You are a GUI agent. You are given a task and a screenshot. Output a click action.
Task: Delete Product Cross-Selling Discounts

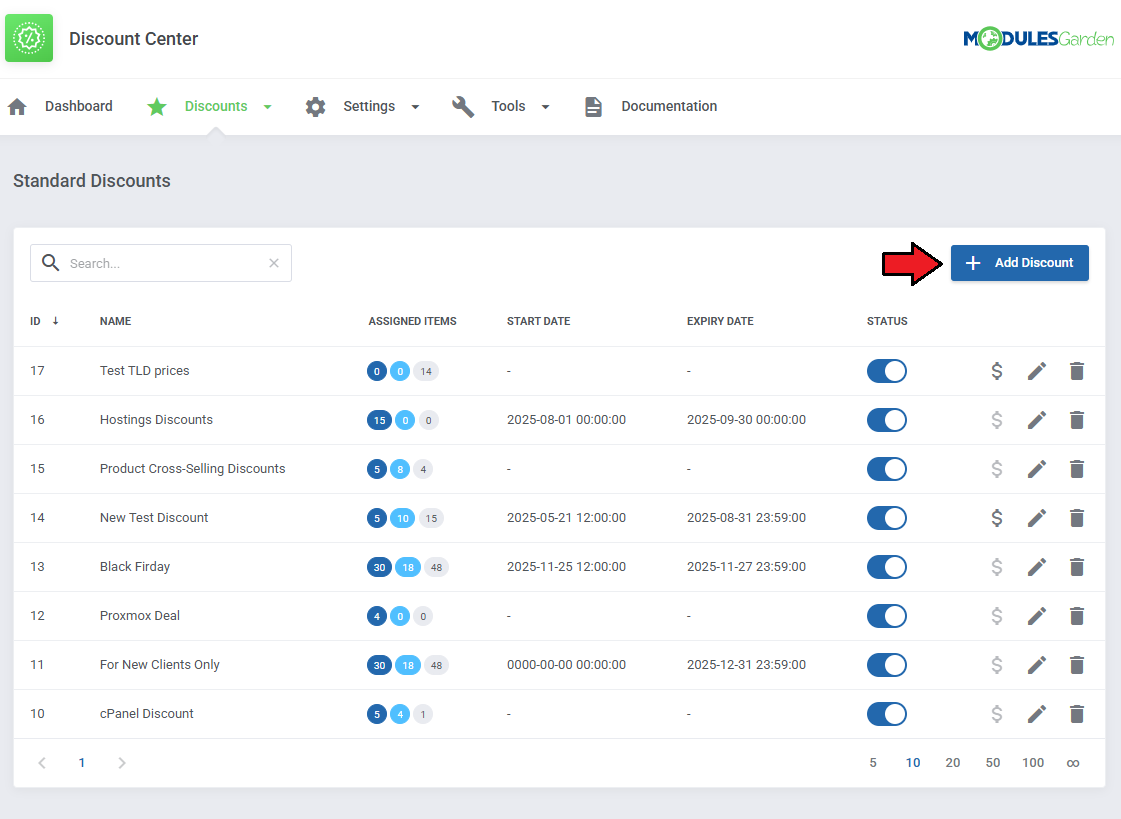click(1077, 469)
